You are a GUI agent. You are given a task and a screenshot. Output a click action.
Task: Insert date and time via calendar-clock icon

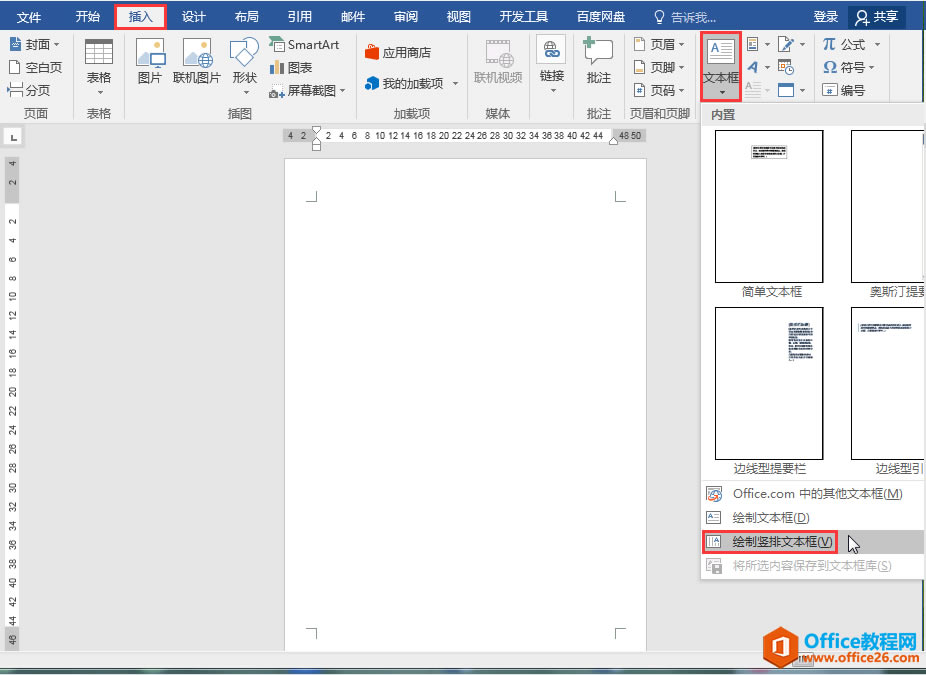pyautogui.click(x=785, y=67)
